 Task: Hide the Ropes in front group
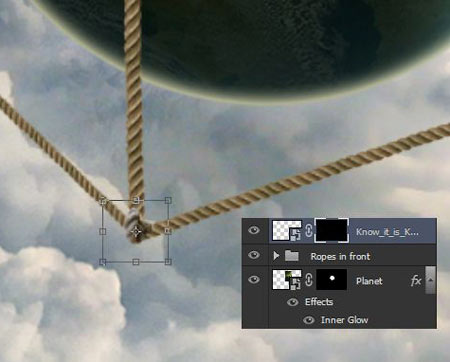tap(254, 255)
